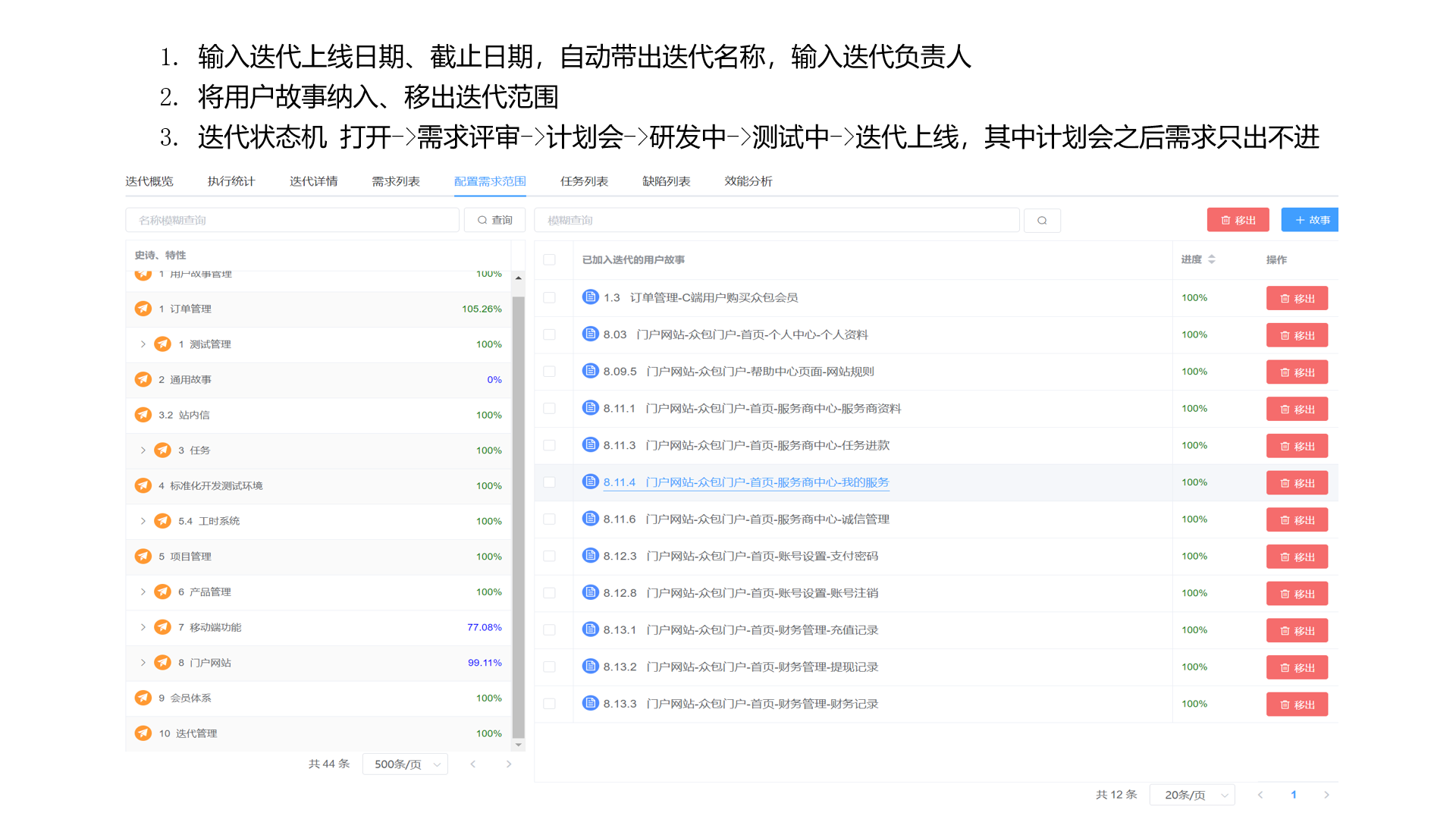The image size is (1456, 819).
Task: Click the document icon for story 8.12.3
Action: pos(591,555)
